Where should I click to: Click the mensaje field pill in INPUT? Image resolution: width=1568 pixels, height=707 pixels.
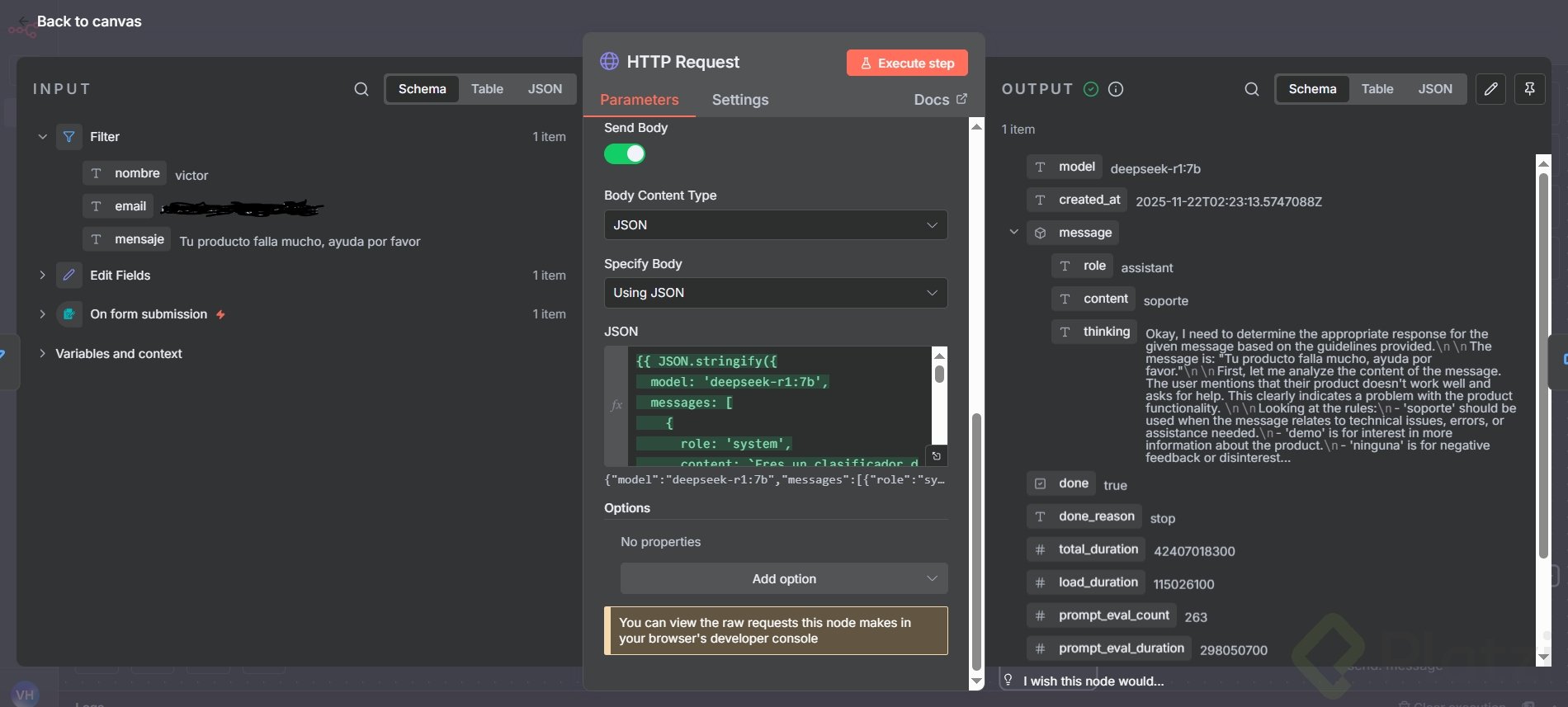point(127,239)
